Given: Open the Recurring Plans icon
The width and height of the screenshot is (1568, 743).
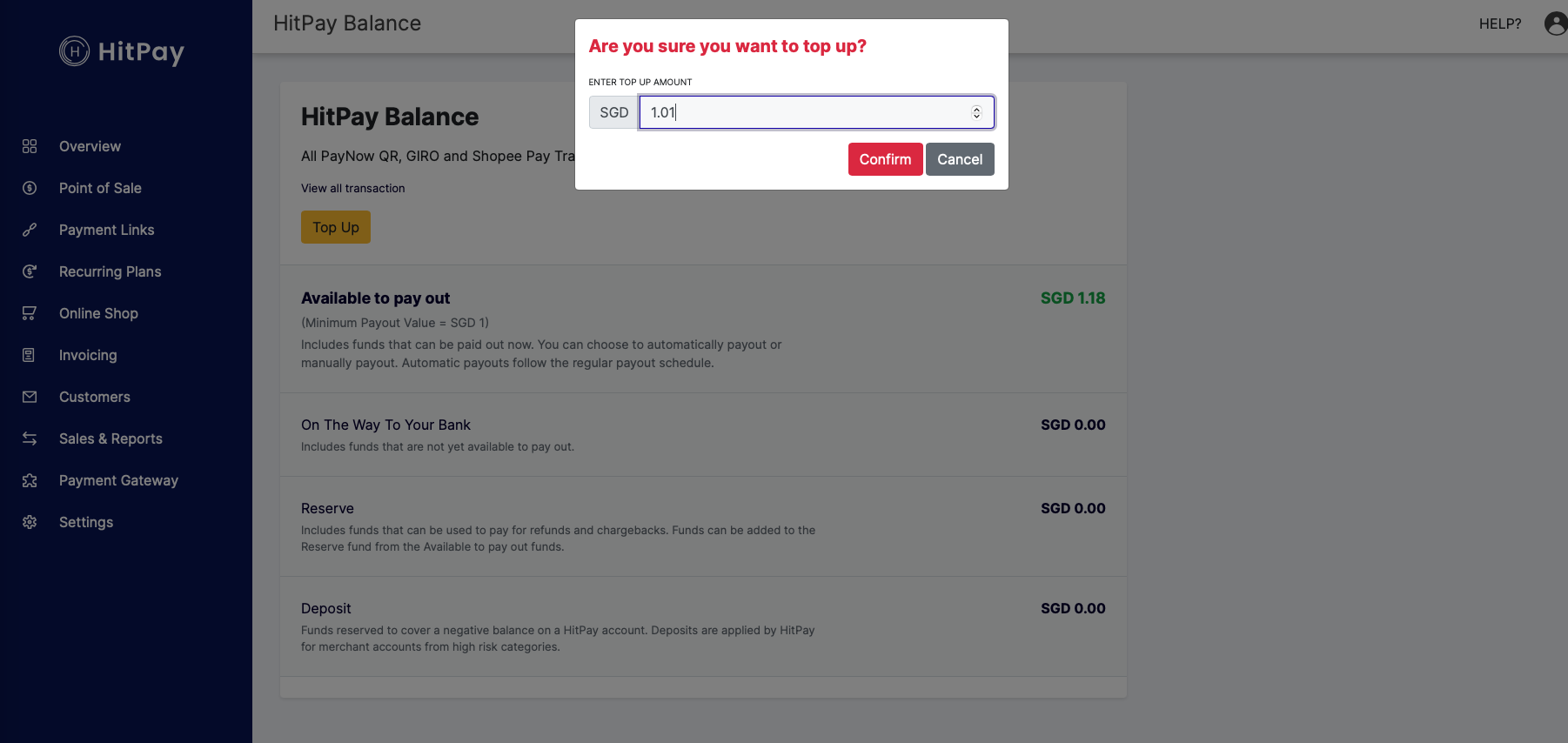Looking at the screenshot, I should pos(30,271).
